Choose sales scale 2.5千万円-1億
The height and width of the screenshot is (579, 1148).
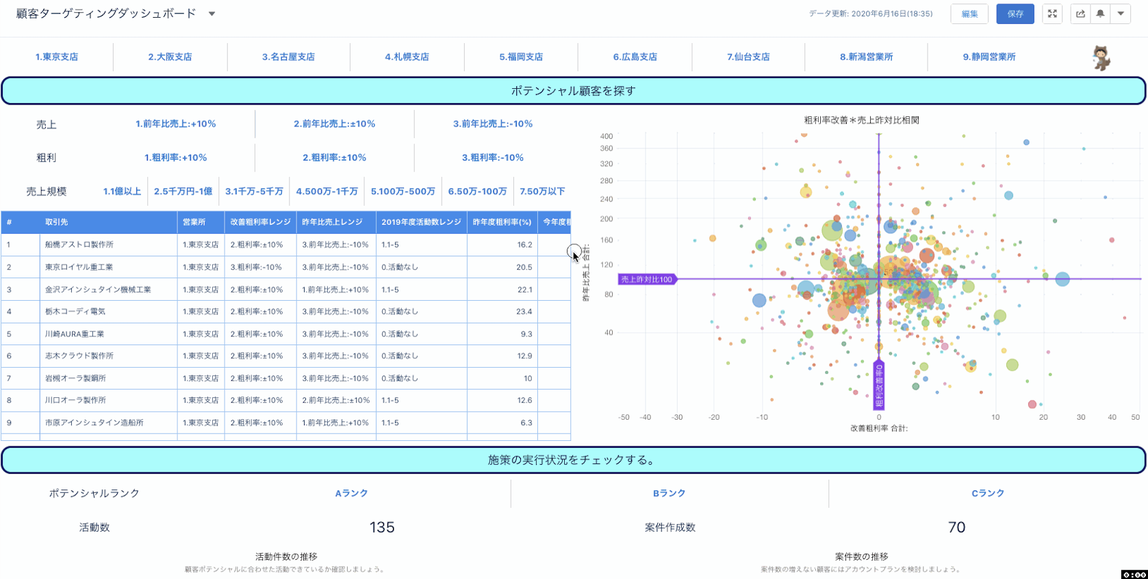tap(183, 192)
